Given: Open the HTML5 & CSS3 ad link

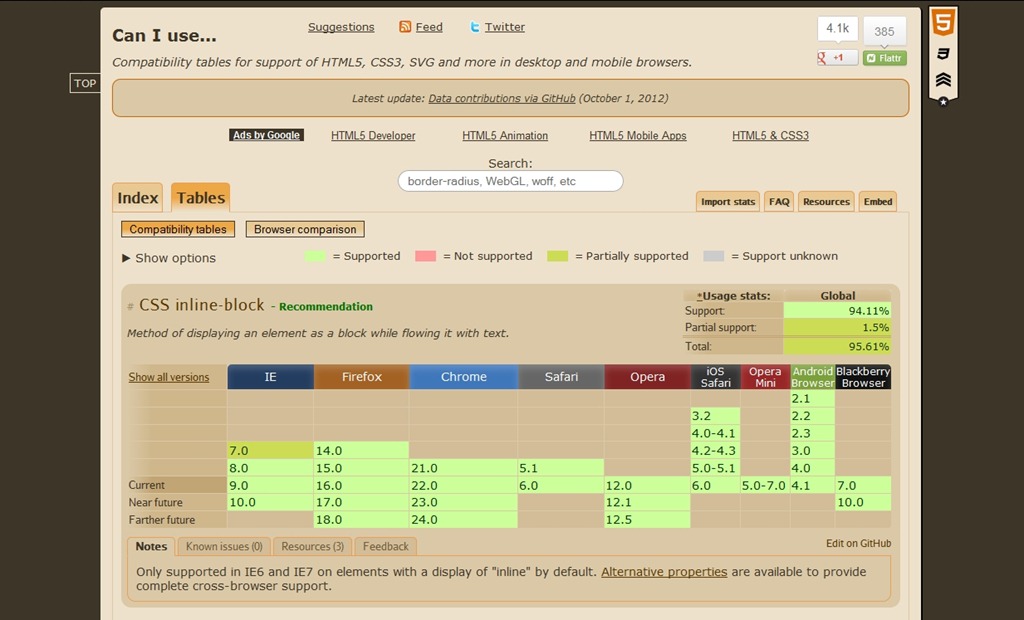Looking at the screenshot, I should coord(770,136).
